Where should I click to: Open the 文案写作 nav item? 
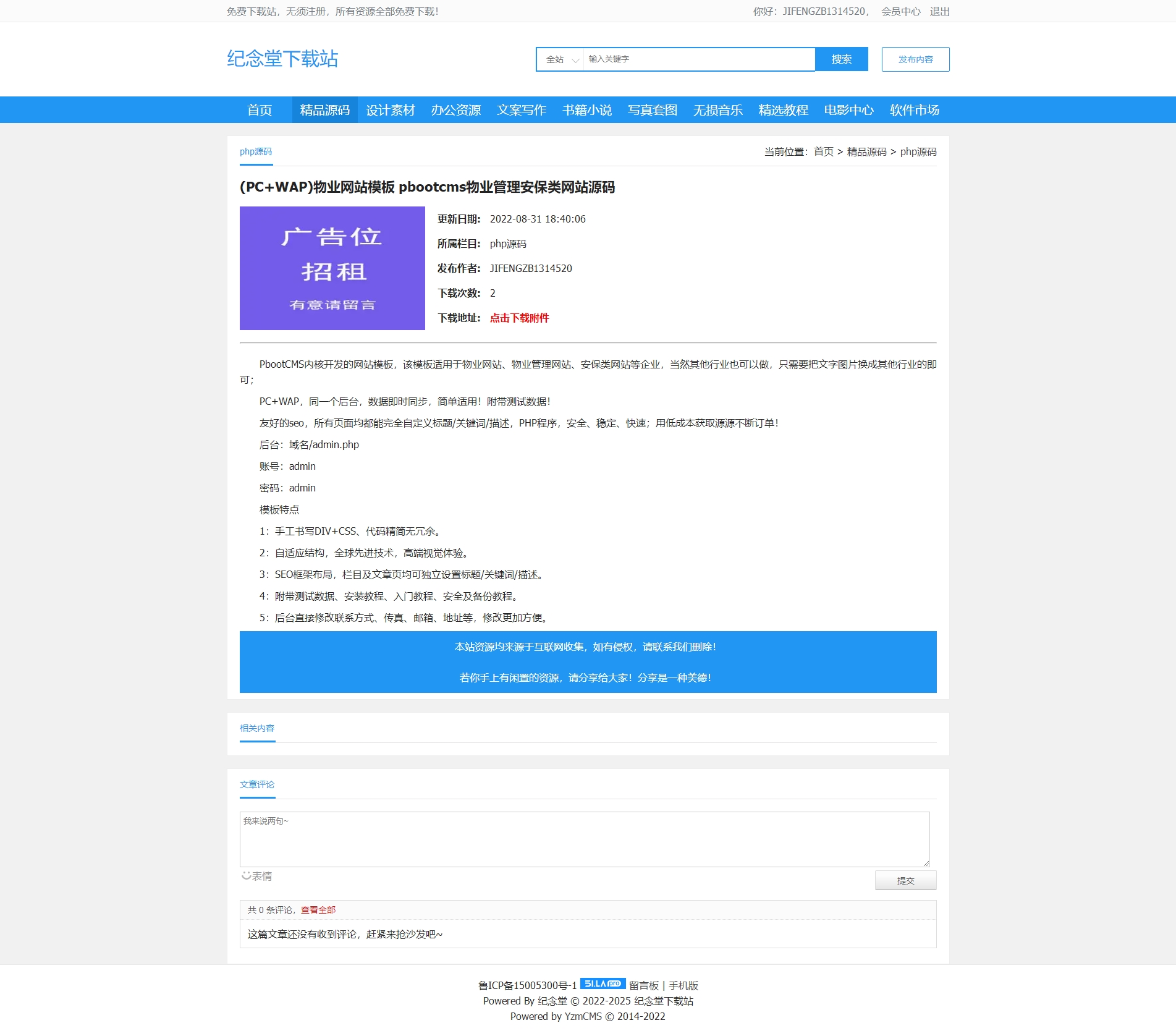[x=522, y=110]
